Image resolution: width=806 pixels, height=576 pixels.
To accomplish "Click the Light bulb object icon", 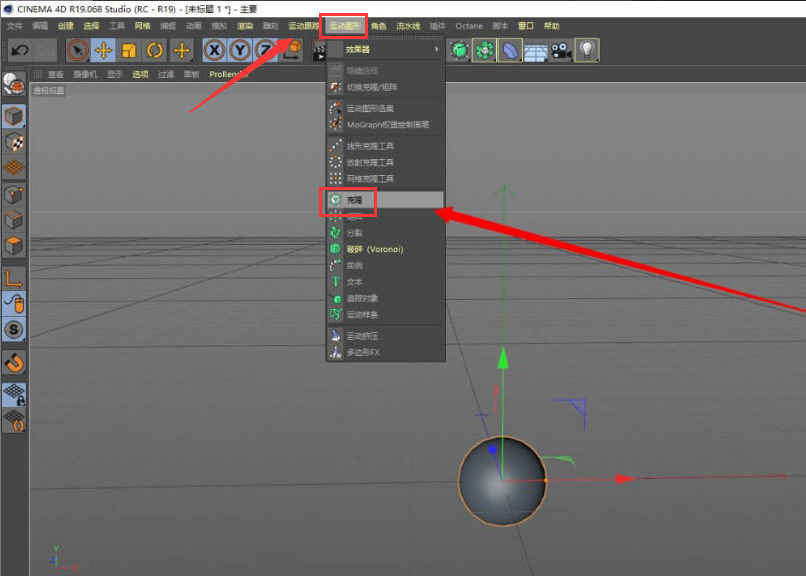I will (x=587, y=50).
